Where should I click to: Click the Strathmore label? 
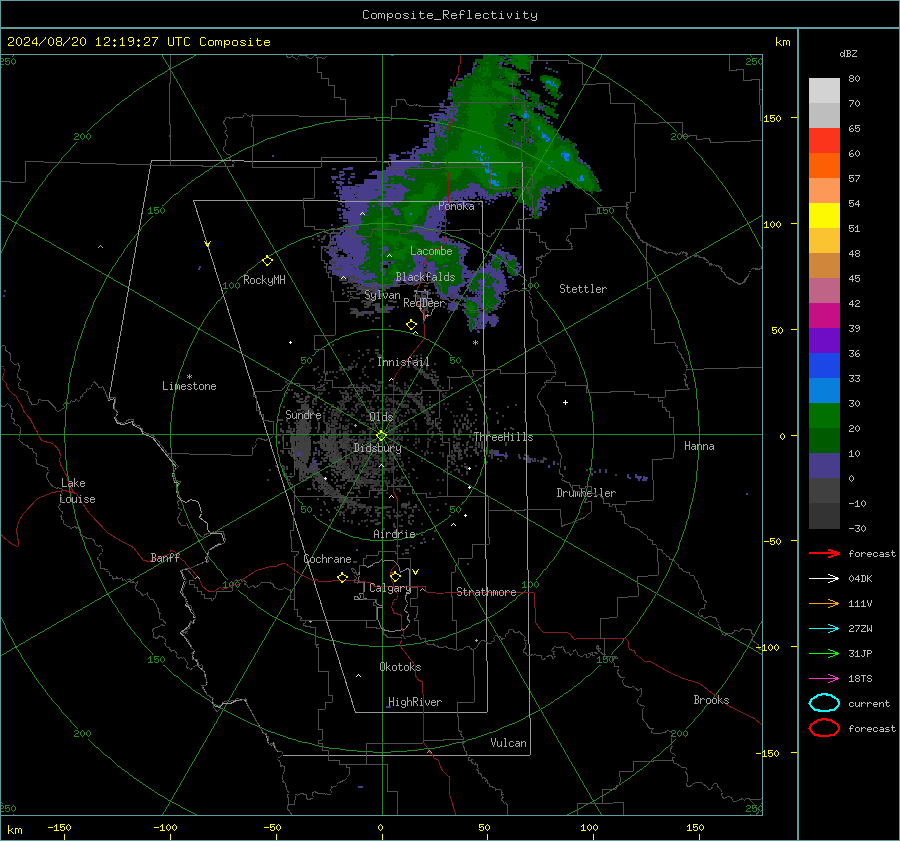point(486,592)
